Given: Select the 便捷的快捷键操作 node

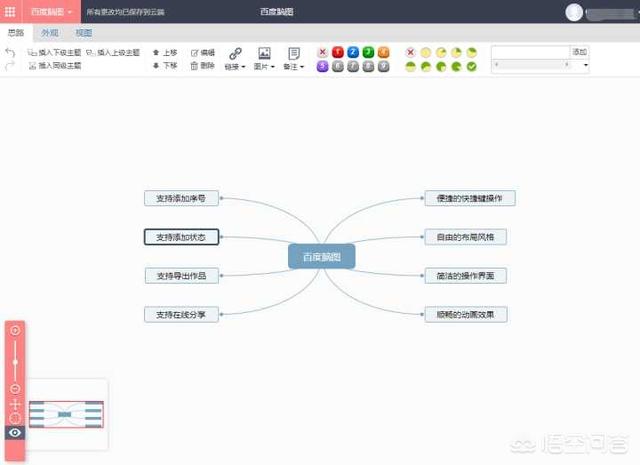Looking at the screenshot, I should (x=470, y=198).
